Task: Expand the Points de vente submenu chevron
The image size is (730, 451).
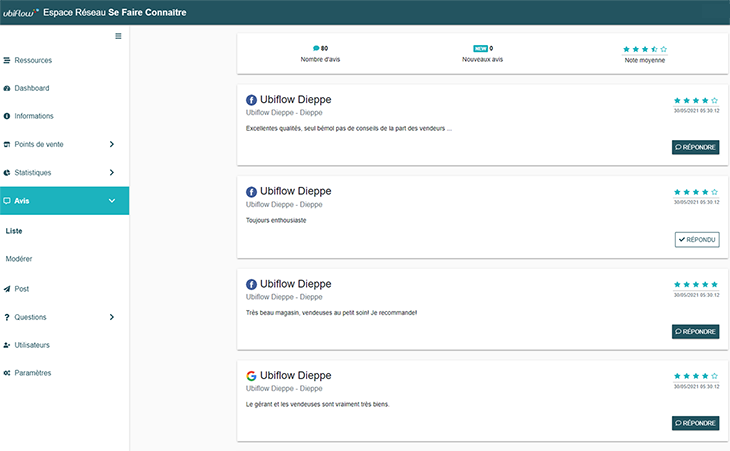Action: [x=112, y=144]
